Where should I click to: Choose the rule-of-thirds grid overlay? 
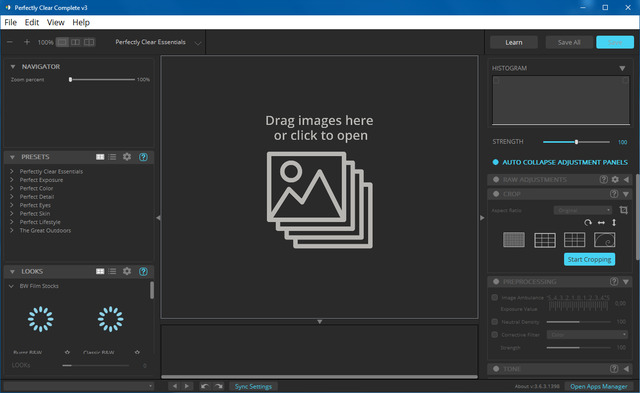[x=545, y=240]
